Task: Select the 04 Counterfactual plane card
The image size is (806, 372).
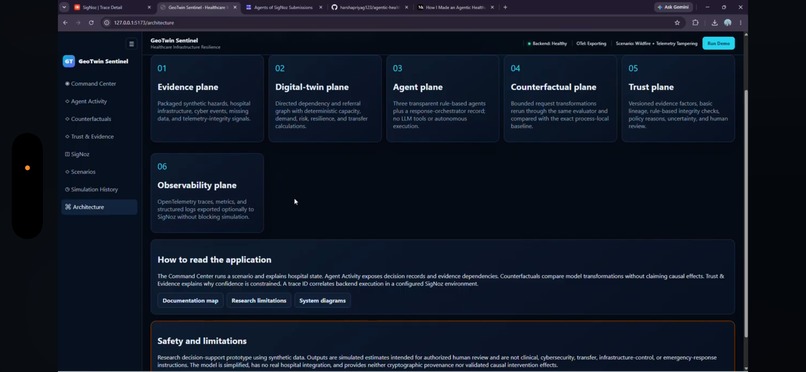Action: 560,99
